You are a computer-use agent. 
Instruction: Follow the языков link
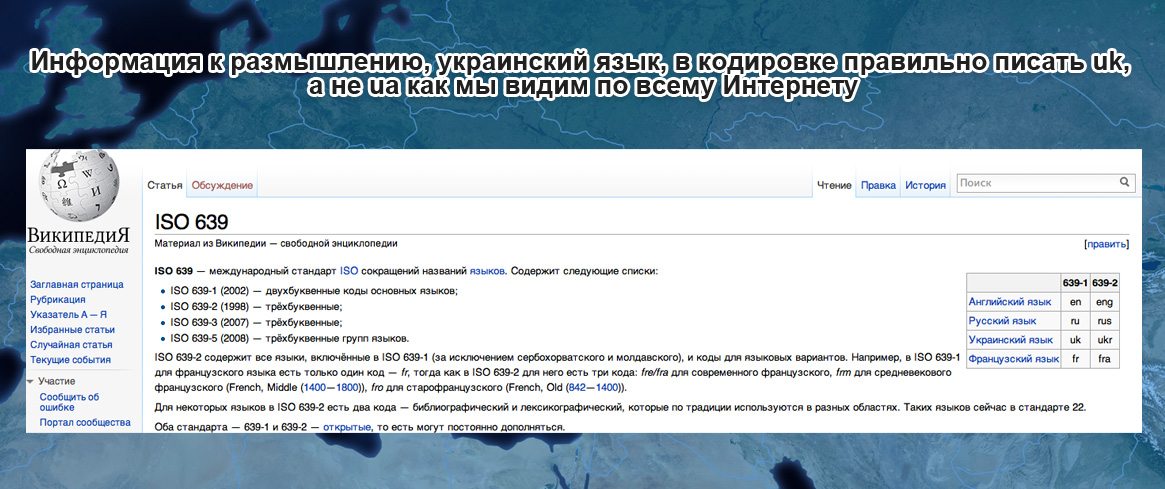tap(487, 271)
